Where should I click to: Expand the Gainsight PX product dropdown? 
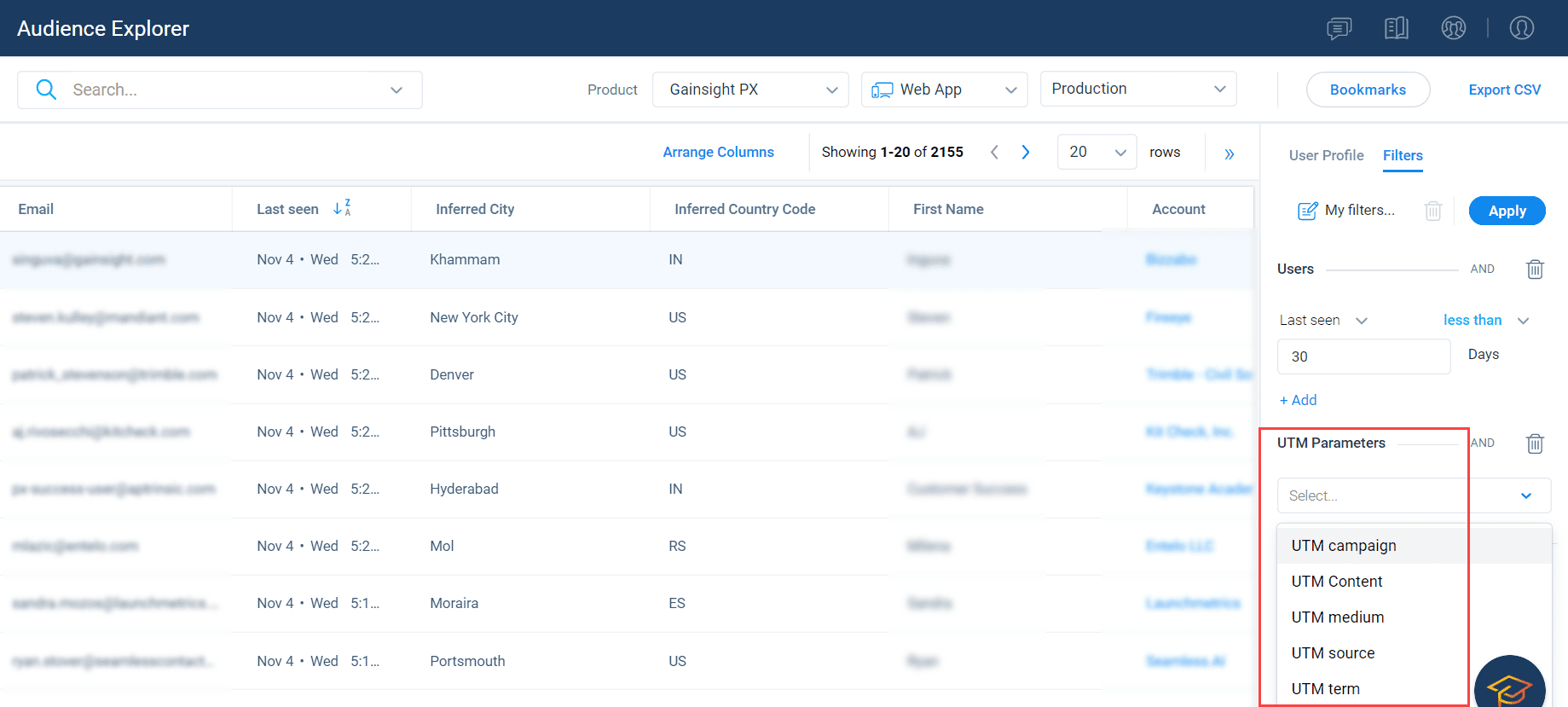point(750,90)
